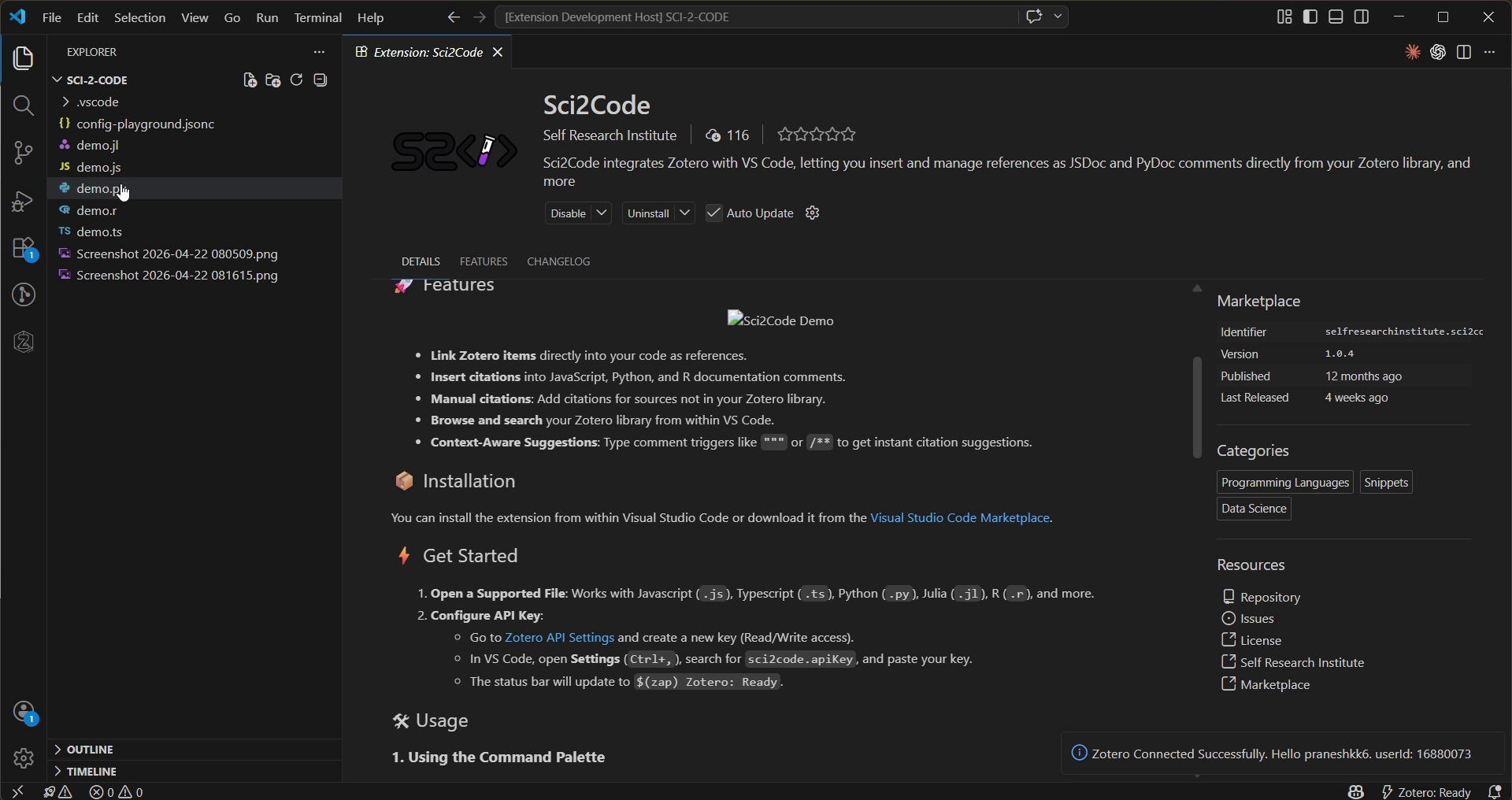The width and height of the screenshot is (1512, 800).
Task: Open Explorer views and more actions menu
Action: tap(319, 52)
